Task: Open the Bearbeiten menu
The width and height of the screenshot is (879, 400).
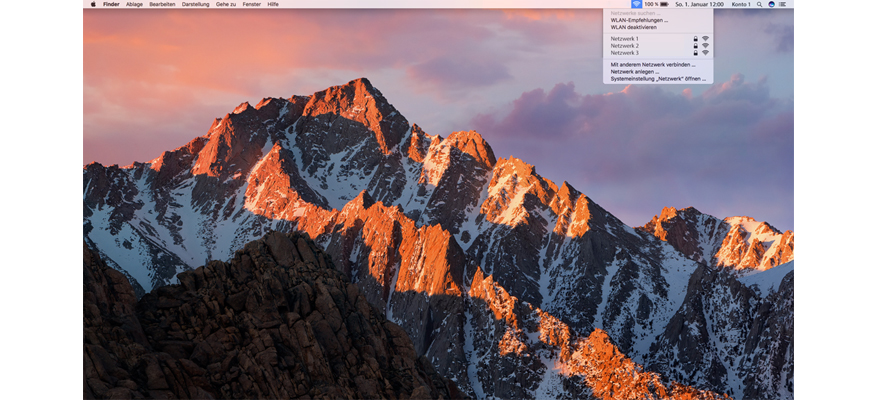Action: (x=162, y=4)
